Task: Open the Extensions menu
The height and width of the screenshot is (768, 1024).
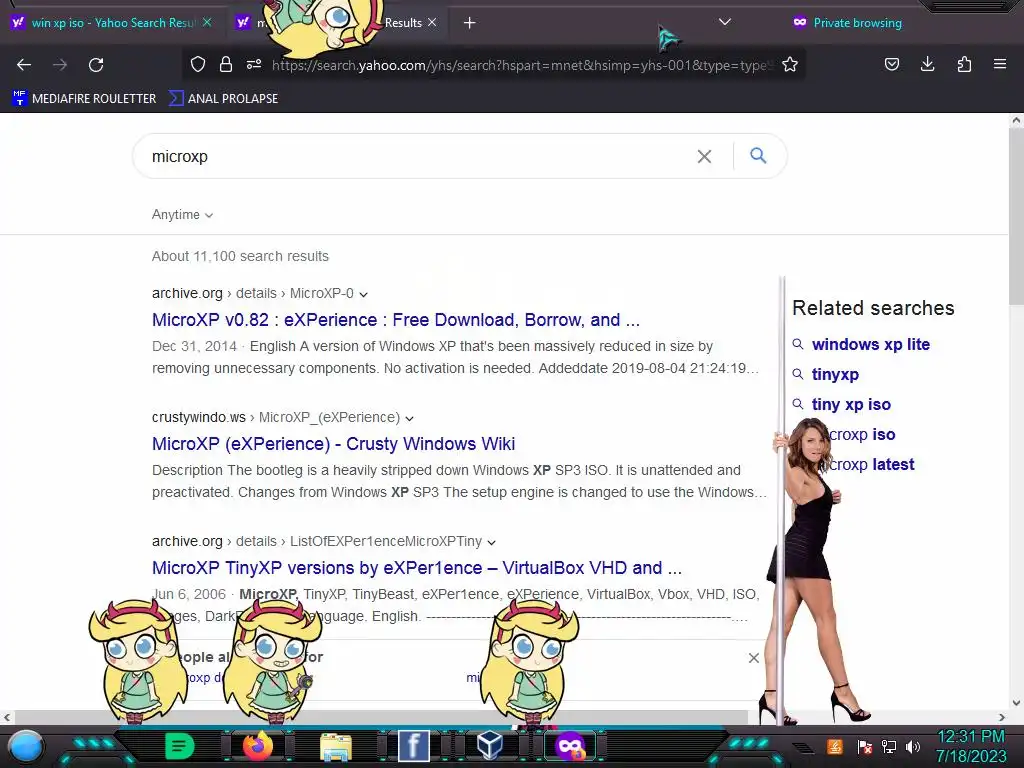Action: coord(964,64)
